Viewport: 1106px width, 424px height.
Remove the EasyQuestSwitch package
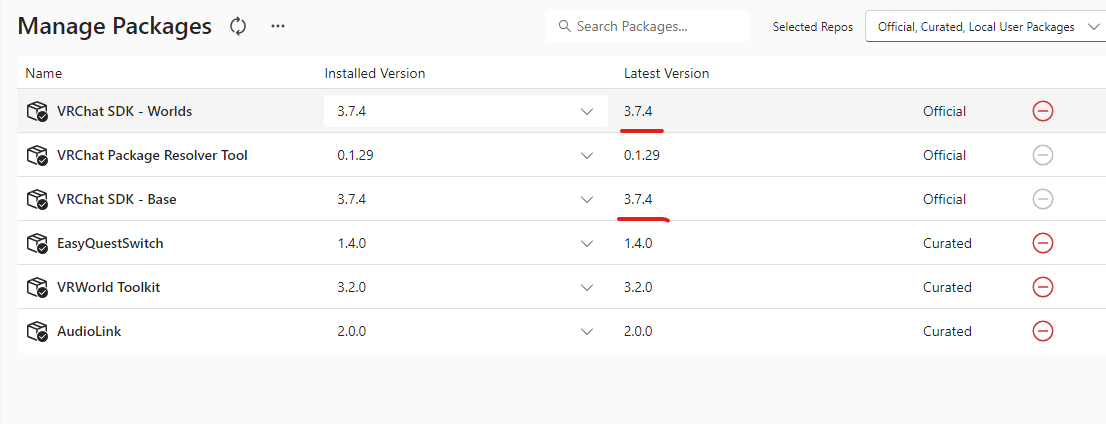click(1043, 243)
